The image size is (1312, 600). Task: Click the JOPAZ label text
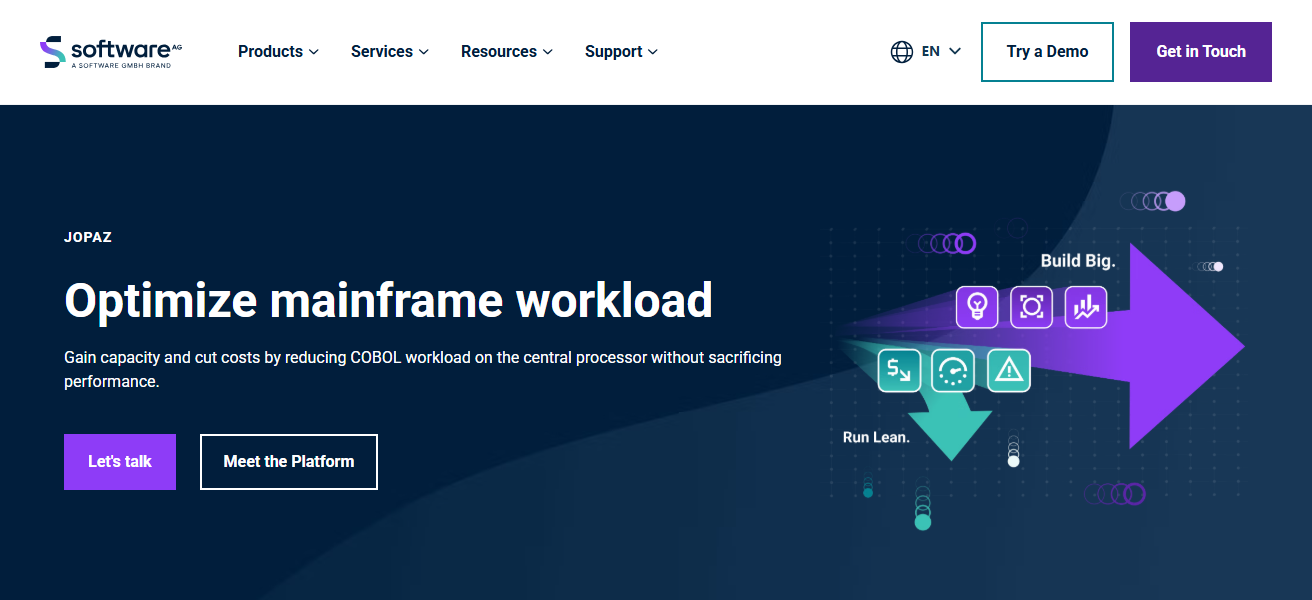click(x=88, y=237)
